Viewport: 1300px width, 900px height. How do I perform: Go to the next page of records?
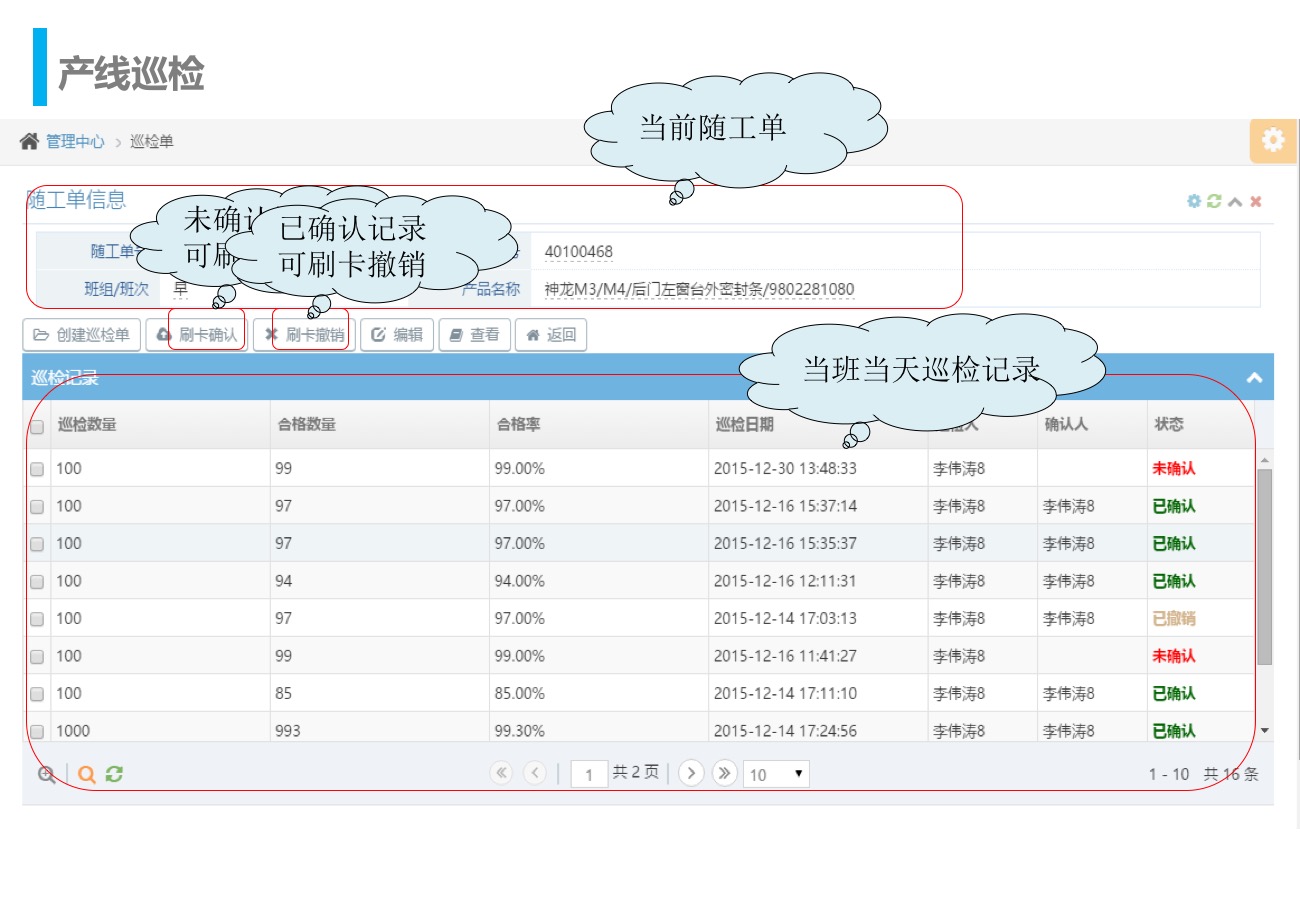tap(691, 773)
